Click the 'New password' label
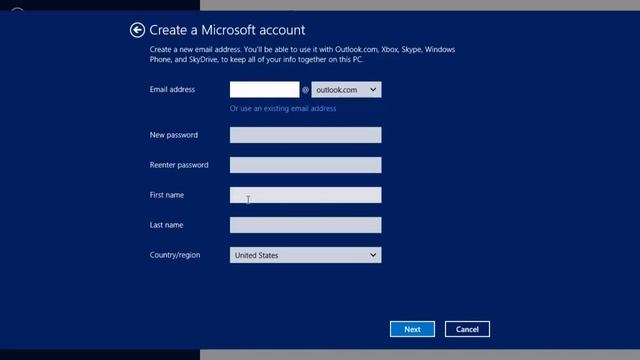This screenshot has width=640, height=360. click(174, 135)
